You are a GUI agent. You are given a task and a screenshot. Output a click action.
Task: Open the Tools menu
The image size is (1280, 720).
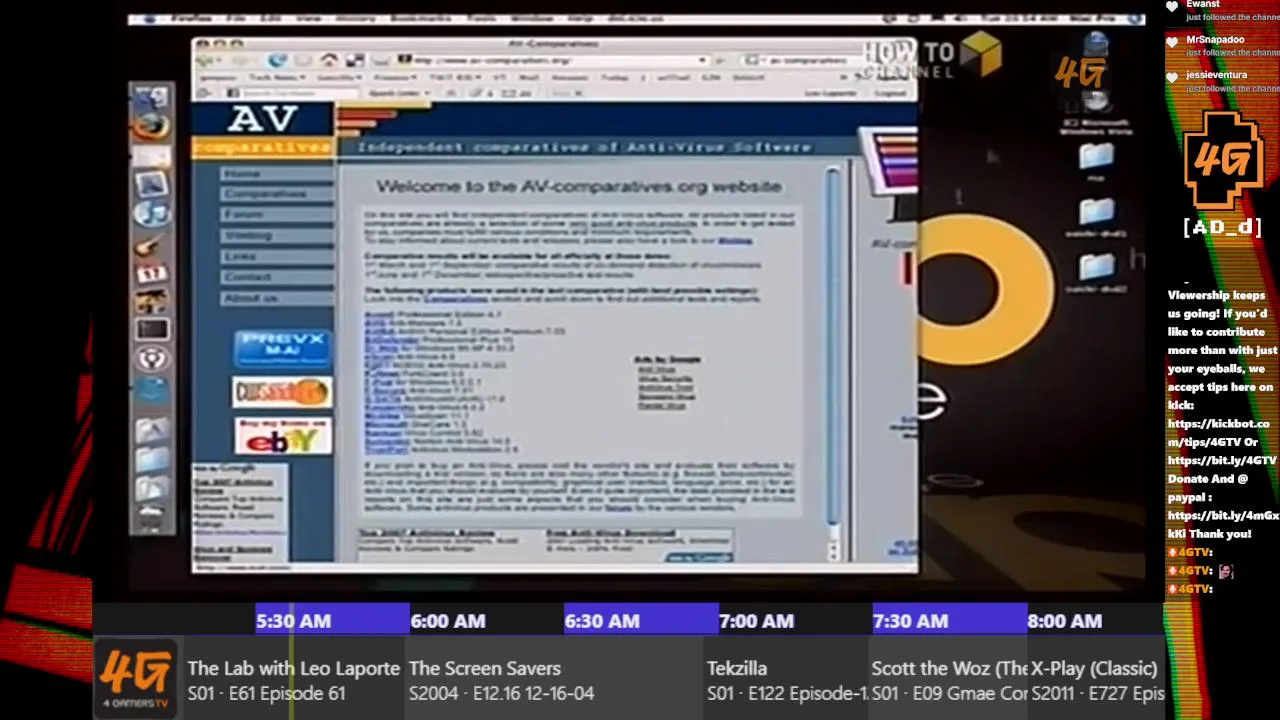coord(482,18)
